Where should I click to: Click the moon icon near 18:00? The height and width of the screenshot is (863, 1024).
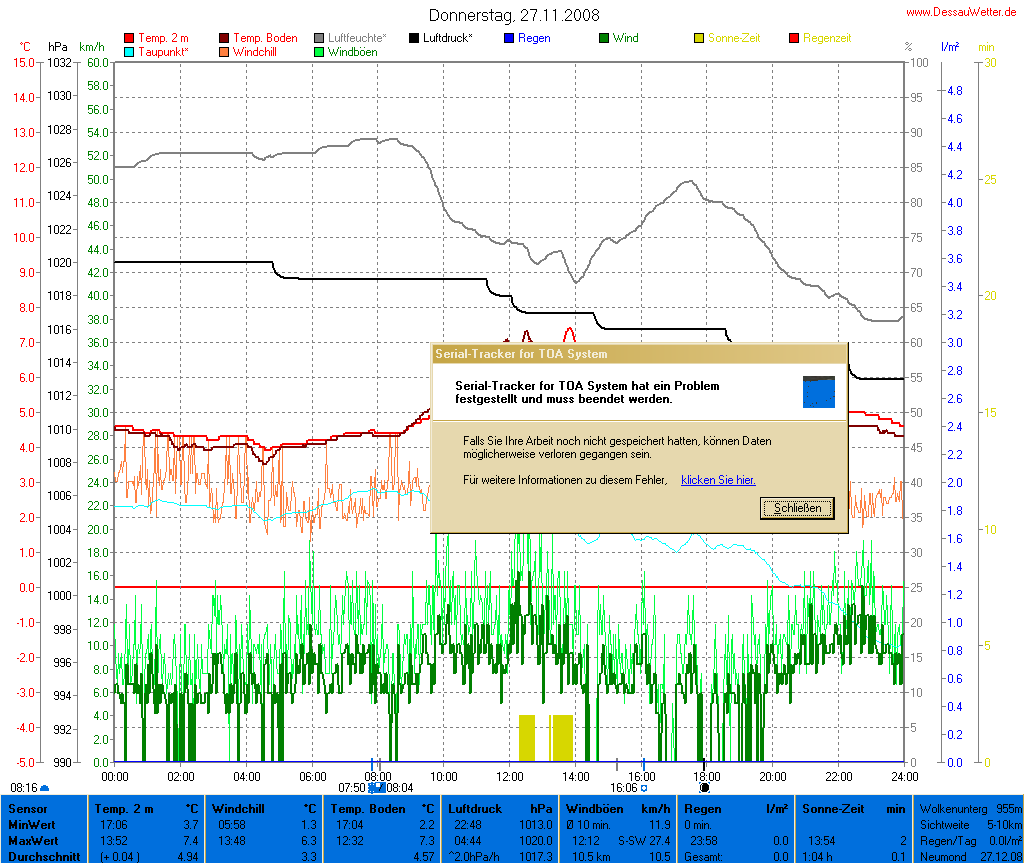tap(704, 788)
